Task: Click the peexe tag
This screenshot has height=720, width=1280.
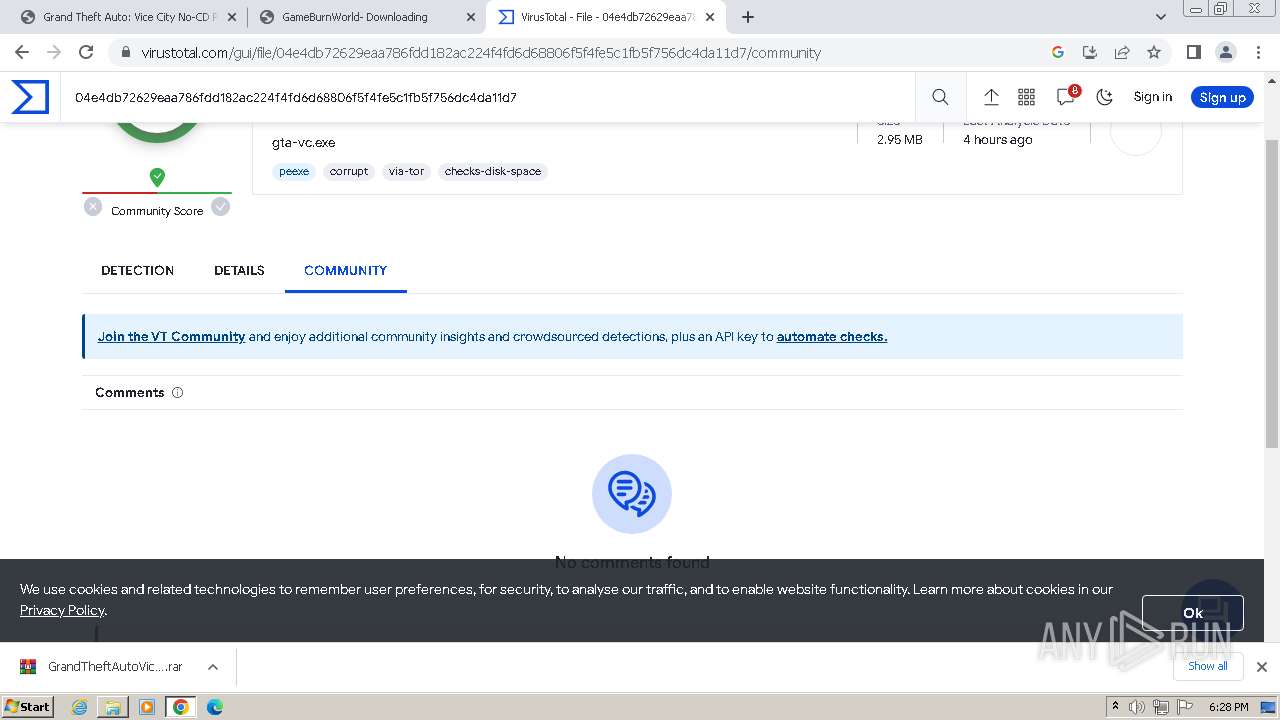Action: click(294, 171)
